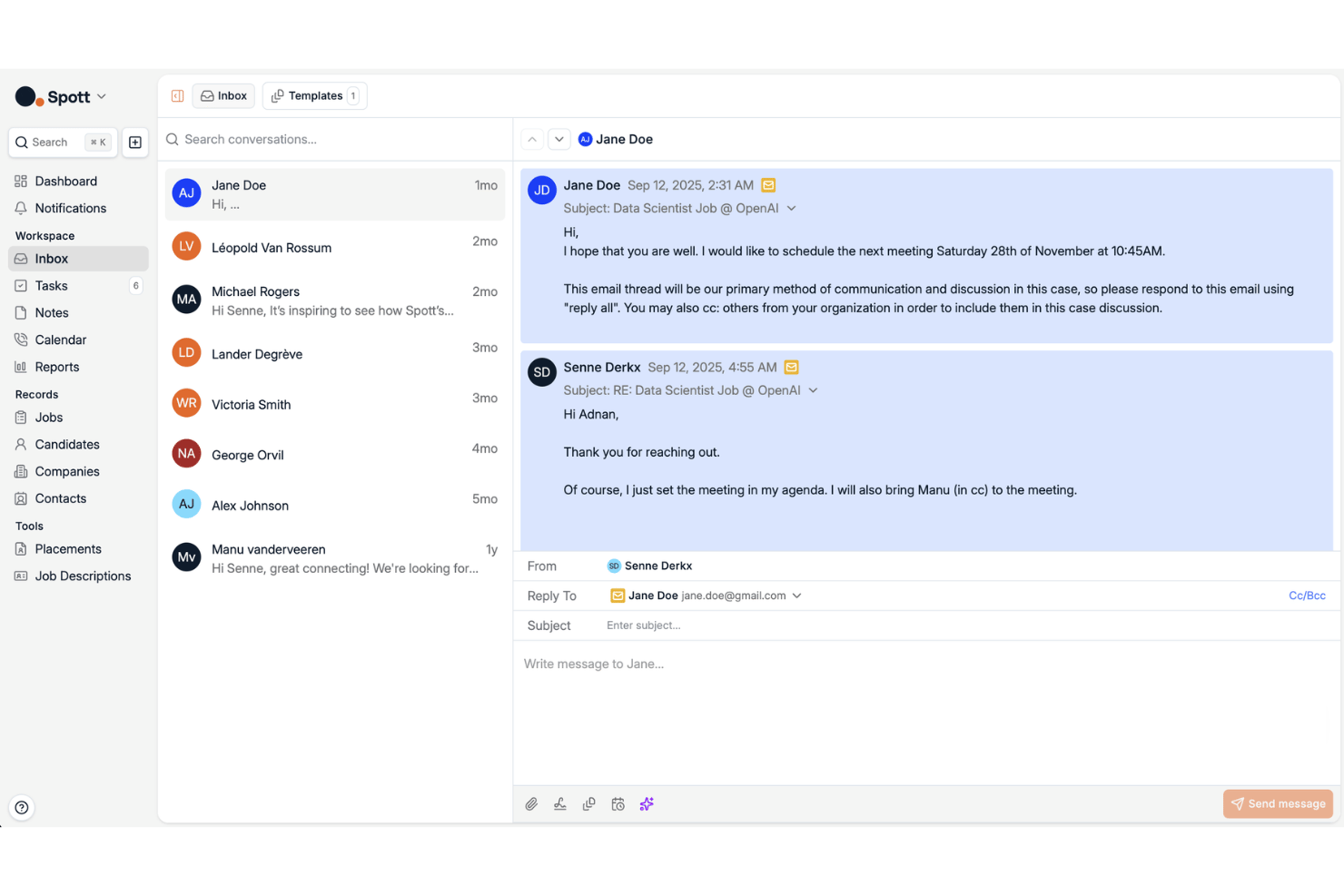Click the insert template icon in compose toolbar

589,804
